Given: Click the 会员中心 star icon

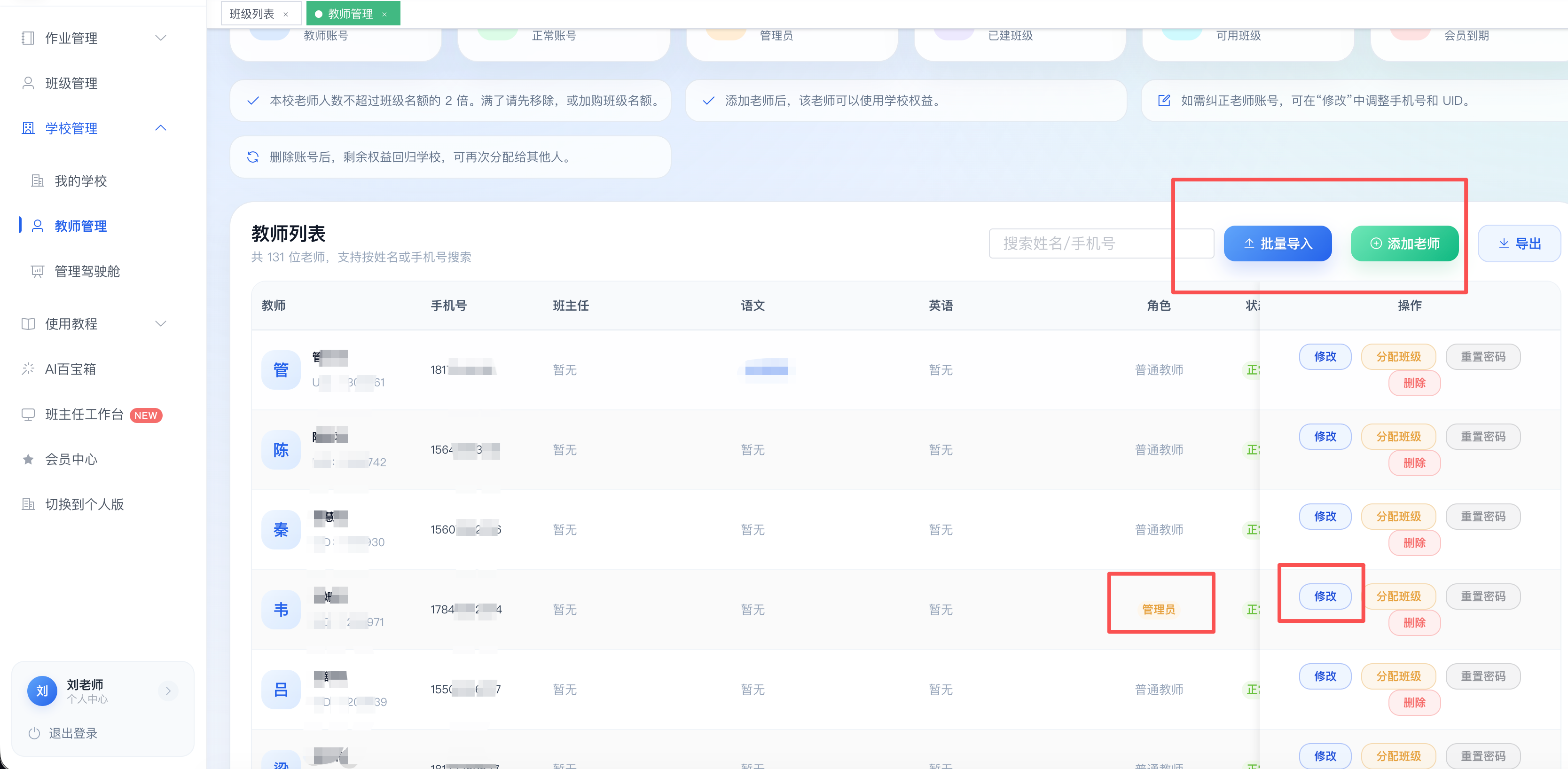Looking at the screenshot, I should pyautogui.click(x=28, y=460).
